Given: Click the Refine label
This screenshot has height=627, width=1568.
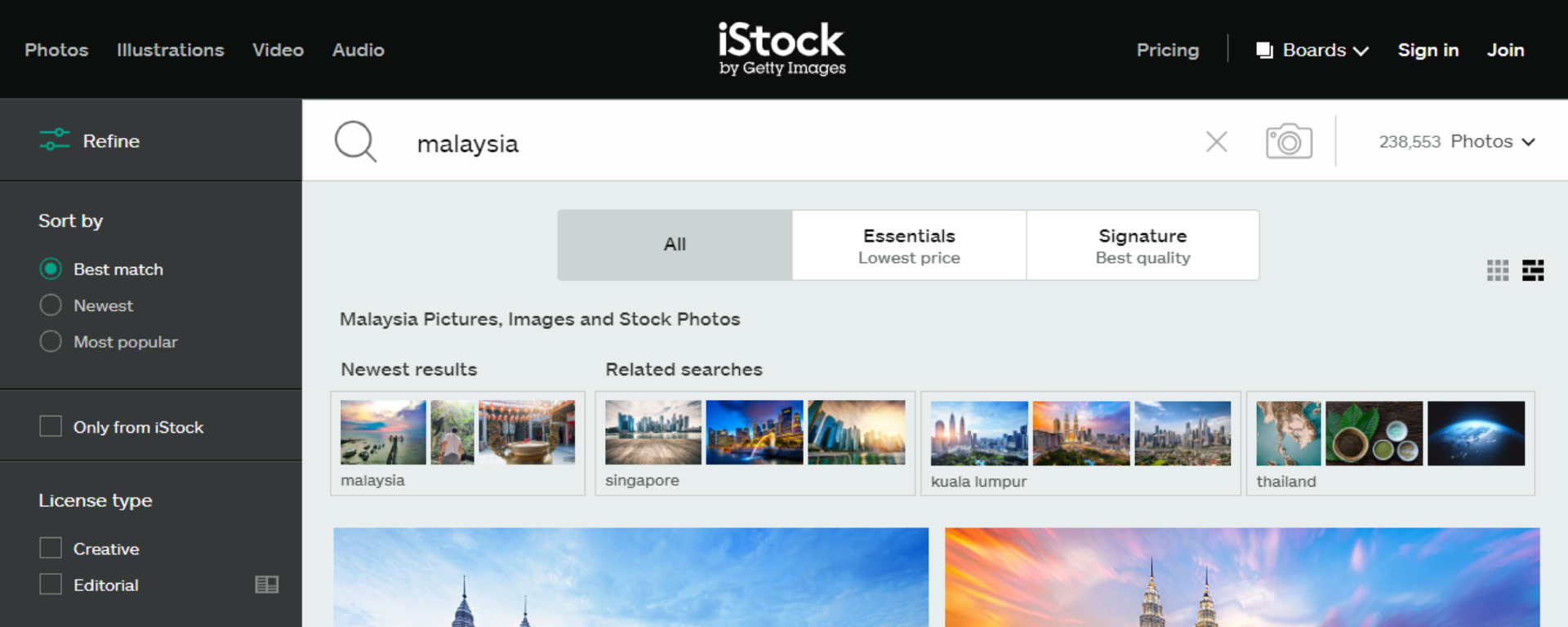Looking at the screenshot, I should click(x=111, y=141).
